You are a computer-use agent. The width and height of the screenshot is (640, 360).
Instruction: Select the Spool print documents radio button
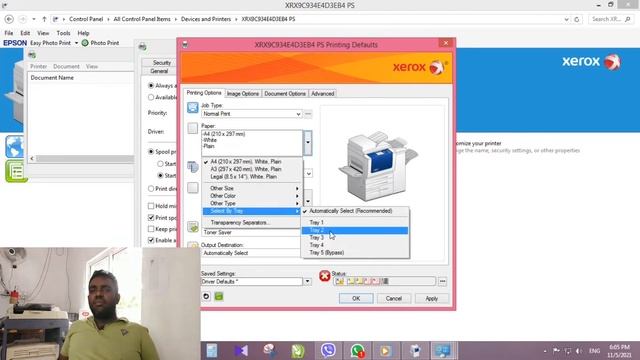click(x=151, y=151)
